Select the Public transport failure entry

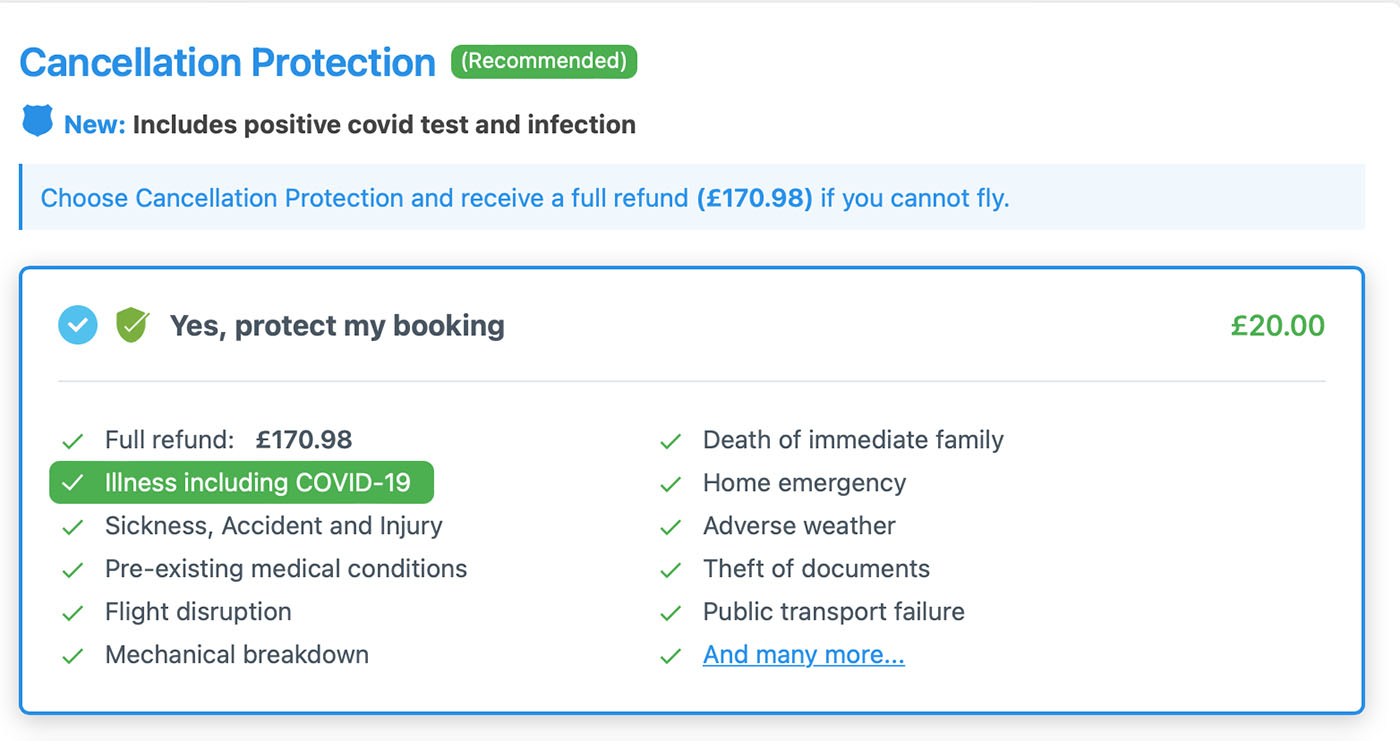coord(833,611)
